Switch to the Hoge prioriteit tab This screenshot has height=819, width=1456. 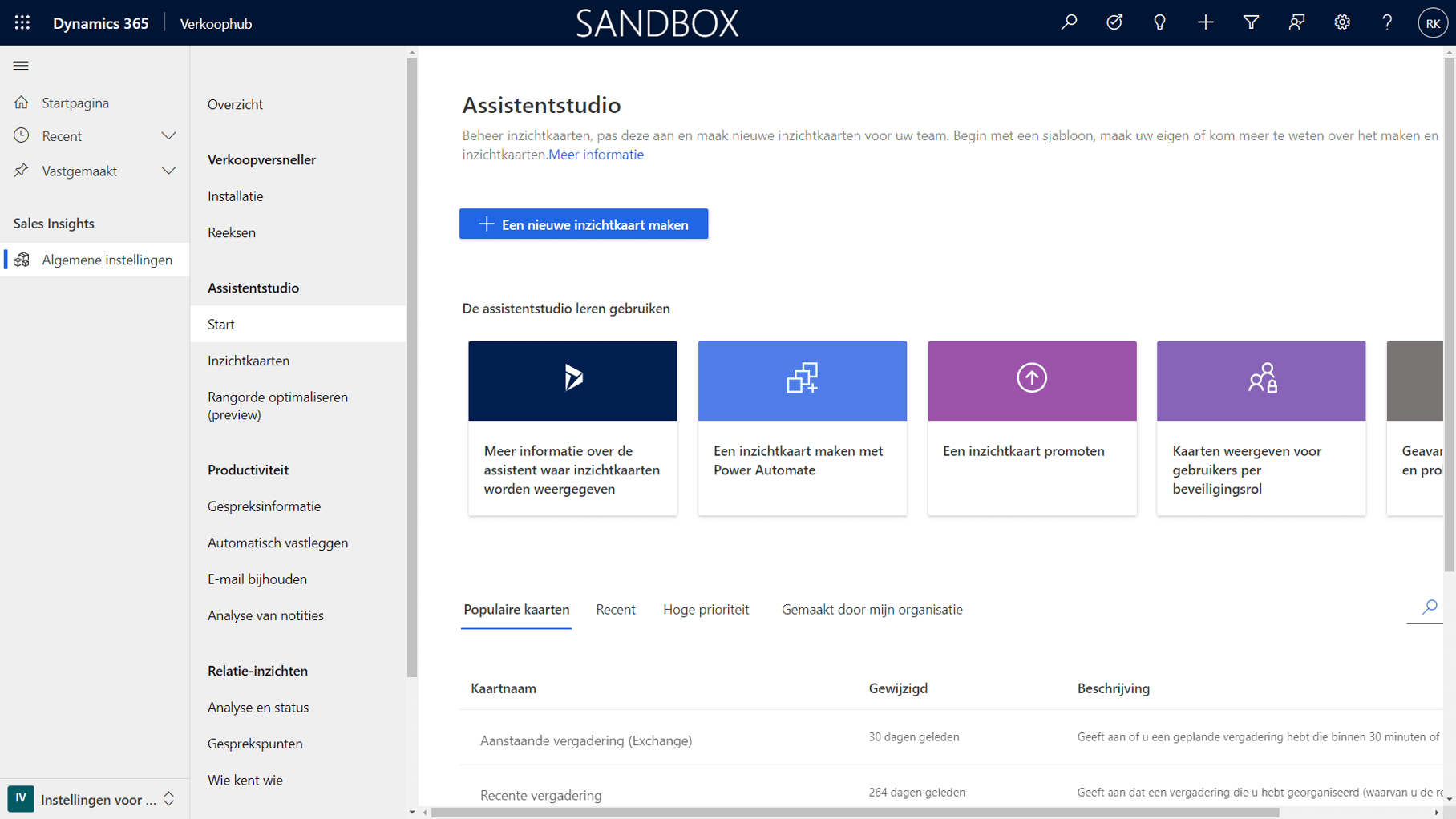[x=706, y=610]
